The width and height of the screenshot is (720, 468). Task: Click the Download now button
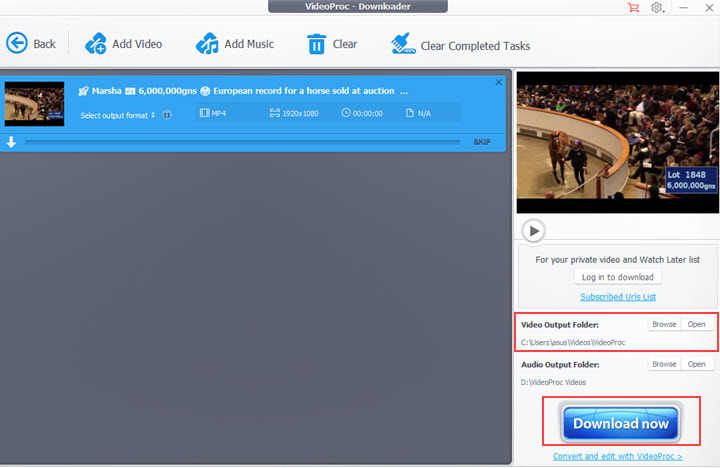(621, 423)
